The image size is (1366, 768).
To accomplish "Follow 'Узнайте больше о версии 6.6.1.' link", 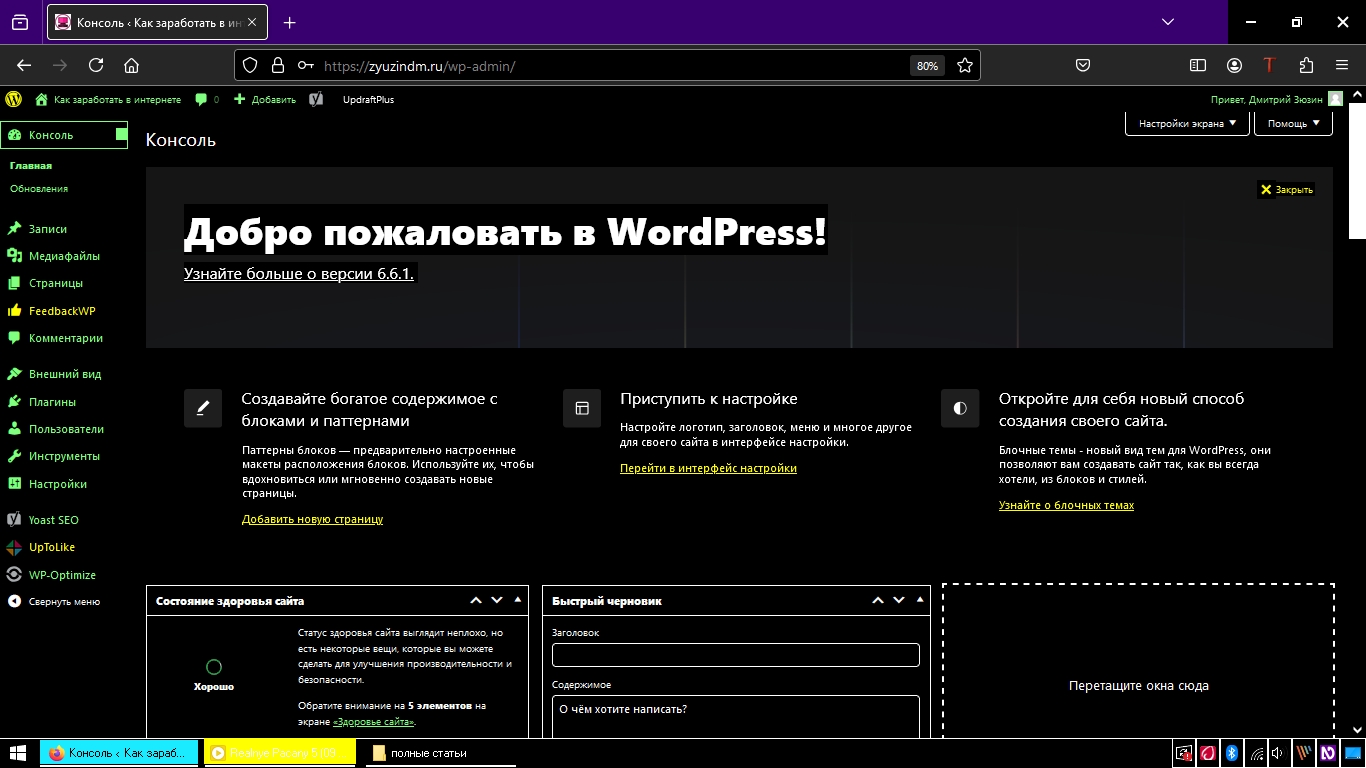I will coord(299,273).
